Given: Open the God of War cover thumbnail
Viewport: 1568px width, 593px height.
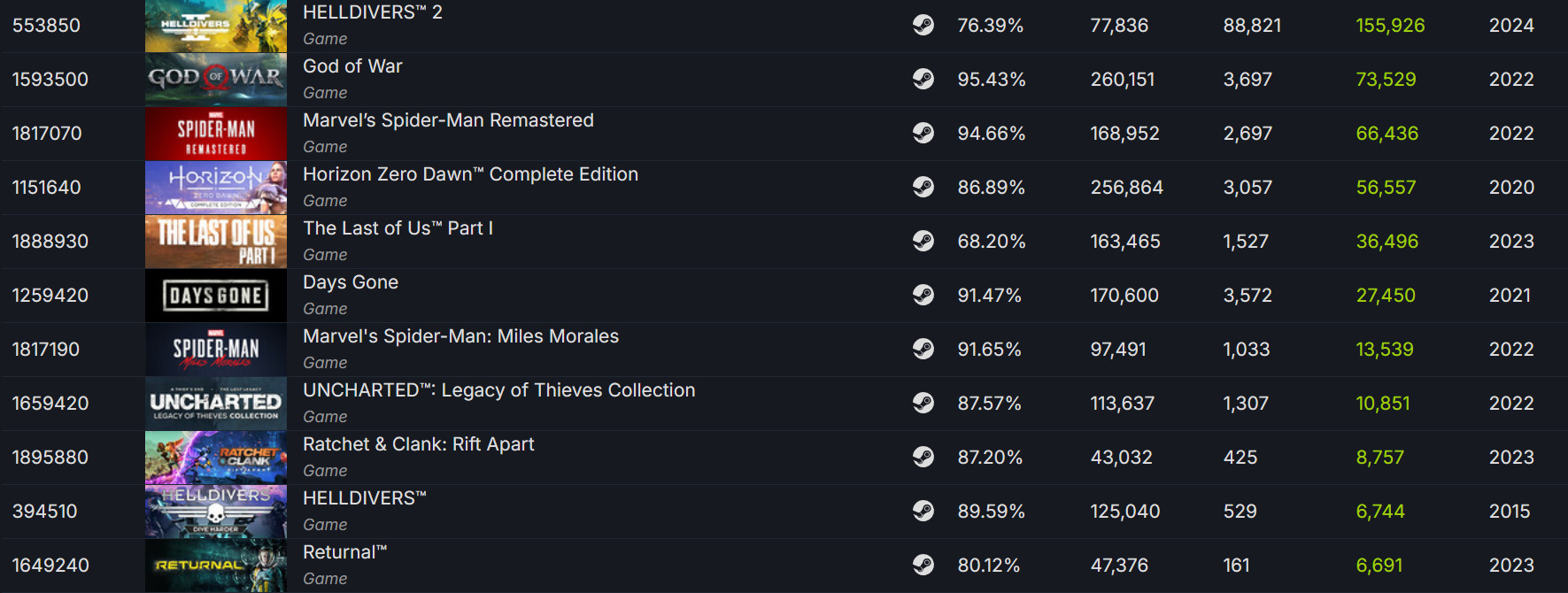Looking at the screenshot, I should click(216, 80).
